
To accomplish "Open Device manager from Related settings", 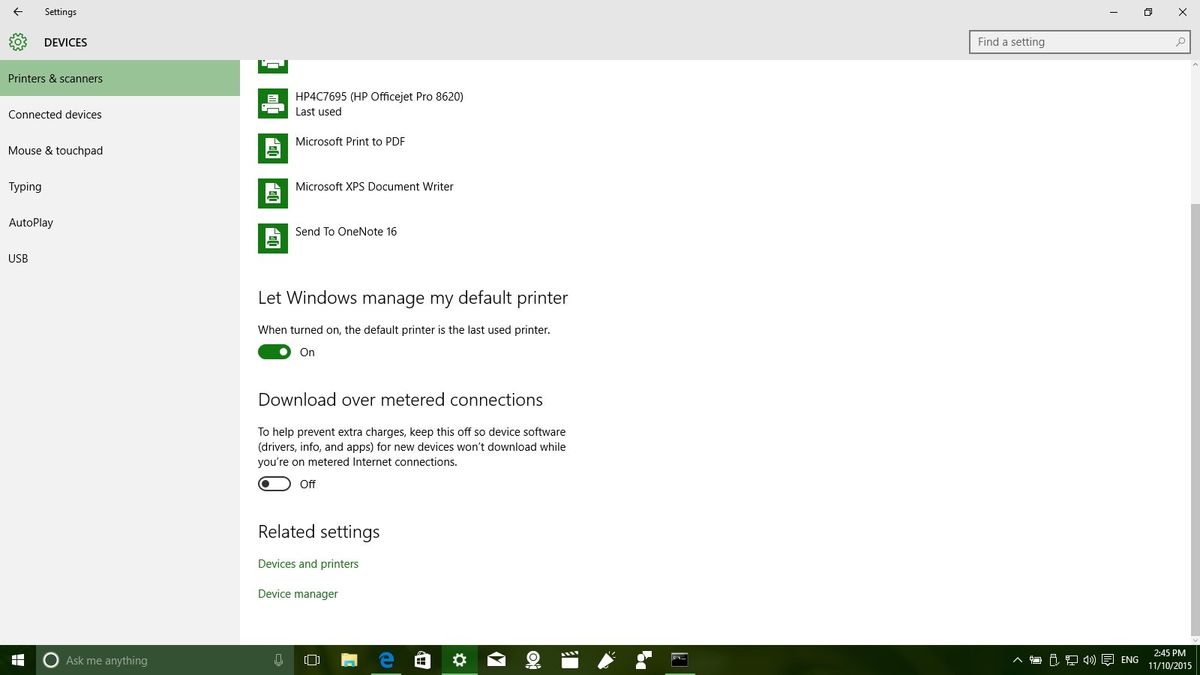I will coord(297,593).
